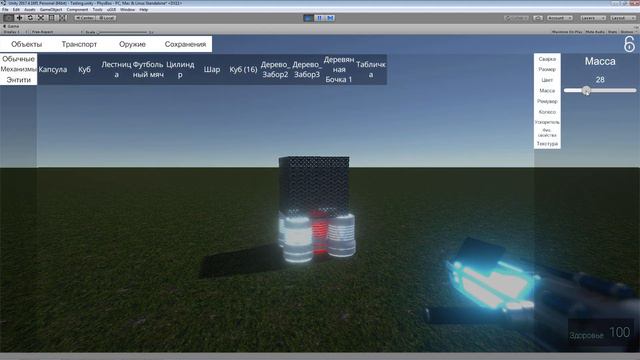640x360 pixels.
Task: Select the Цвет tool option
Action: 547,80
